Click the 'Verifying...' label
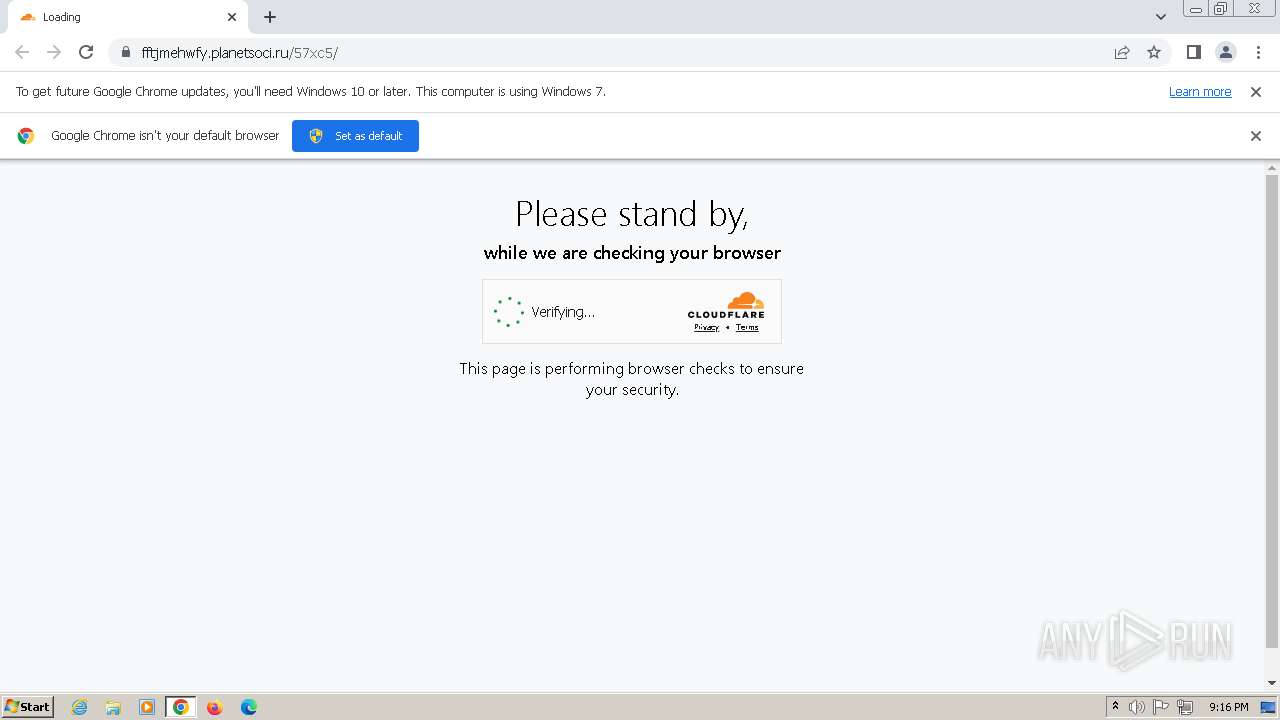The image size is (1280, 720). coord(563,312)
